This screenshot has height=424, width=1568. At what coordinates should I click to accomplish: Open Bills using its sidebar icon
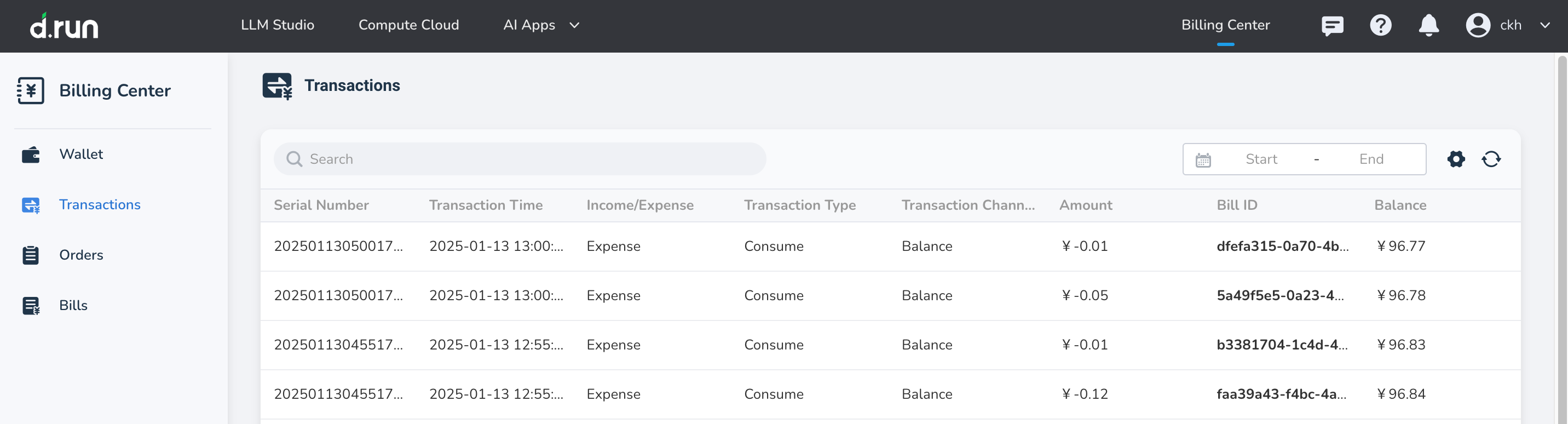(32, 305)
